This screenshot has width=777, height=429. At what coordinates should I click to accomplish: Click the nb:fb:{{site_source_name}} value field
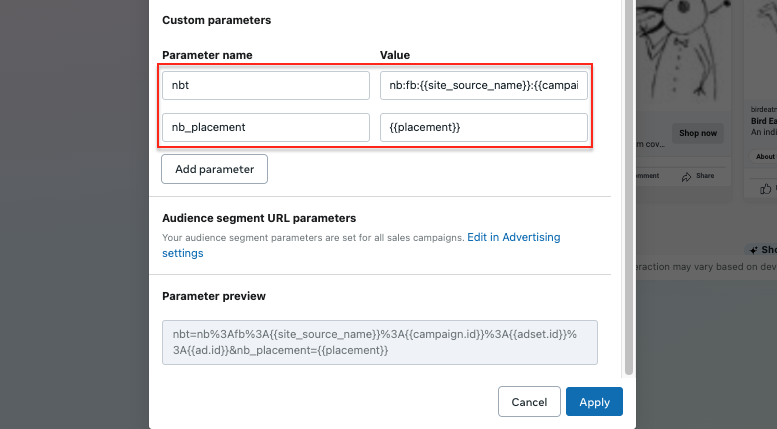[484, 85]
